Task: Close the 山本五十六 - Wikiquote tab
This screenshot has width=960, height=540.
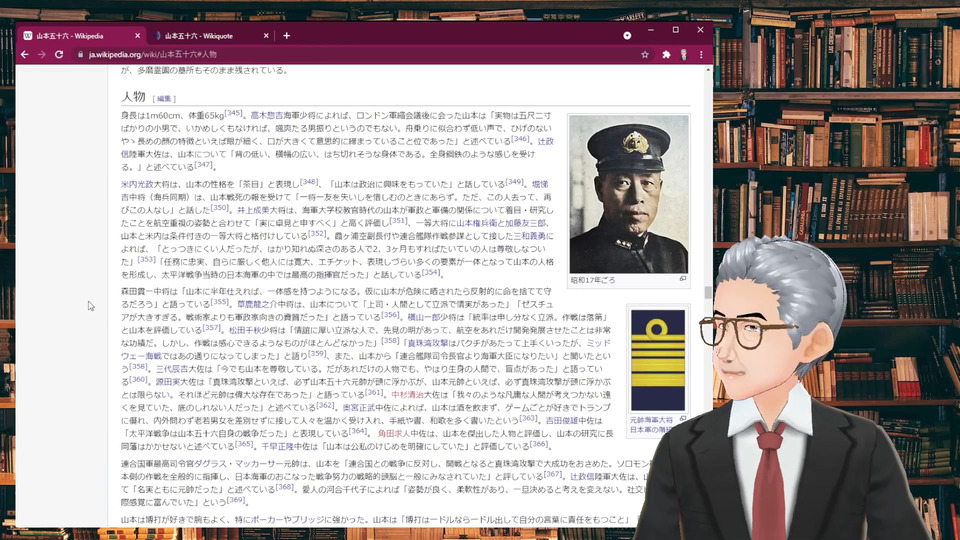Action: point(266,36)
